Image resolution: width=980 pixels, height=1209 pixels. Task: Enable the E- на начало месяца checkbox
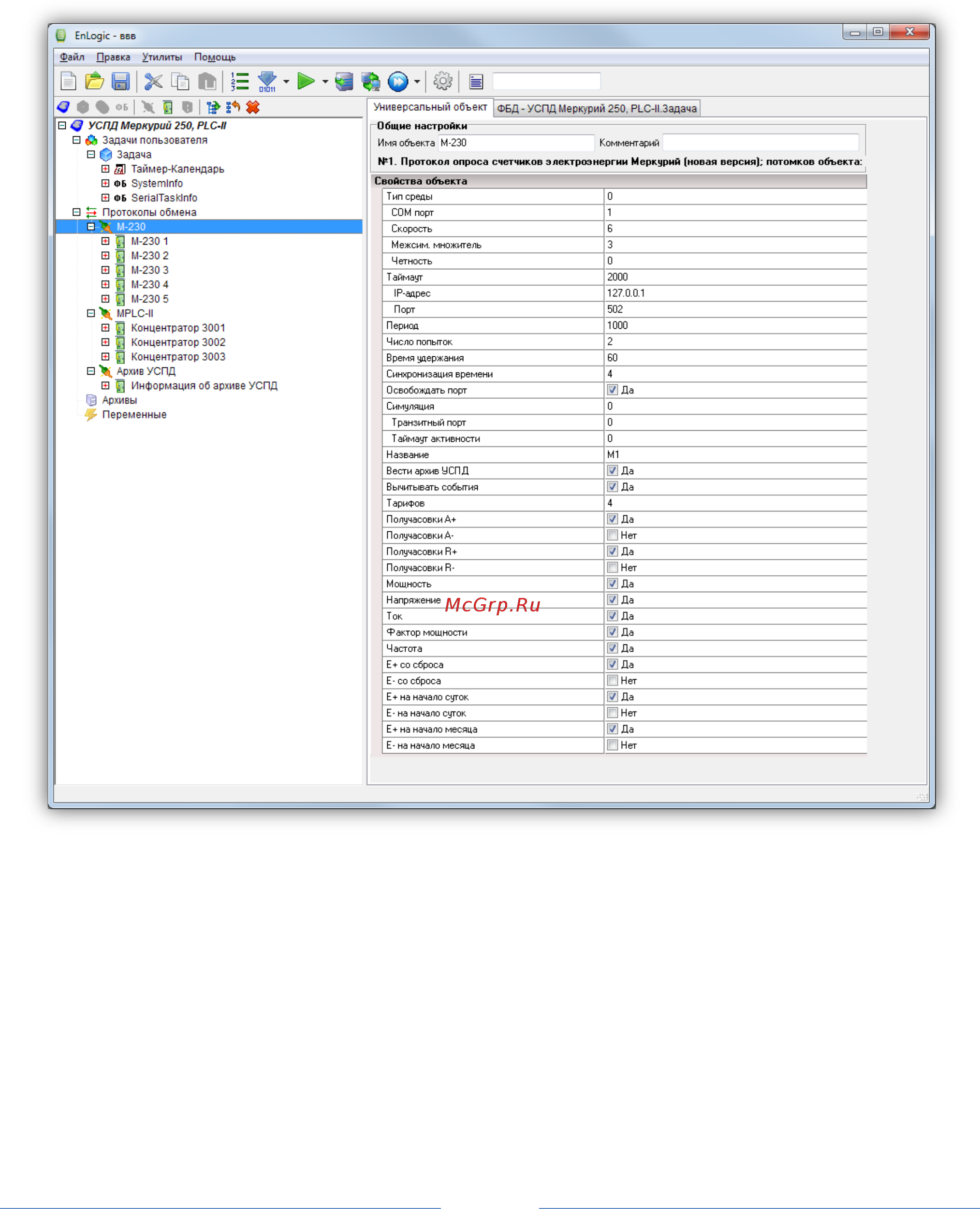coord(613,745)
